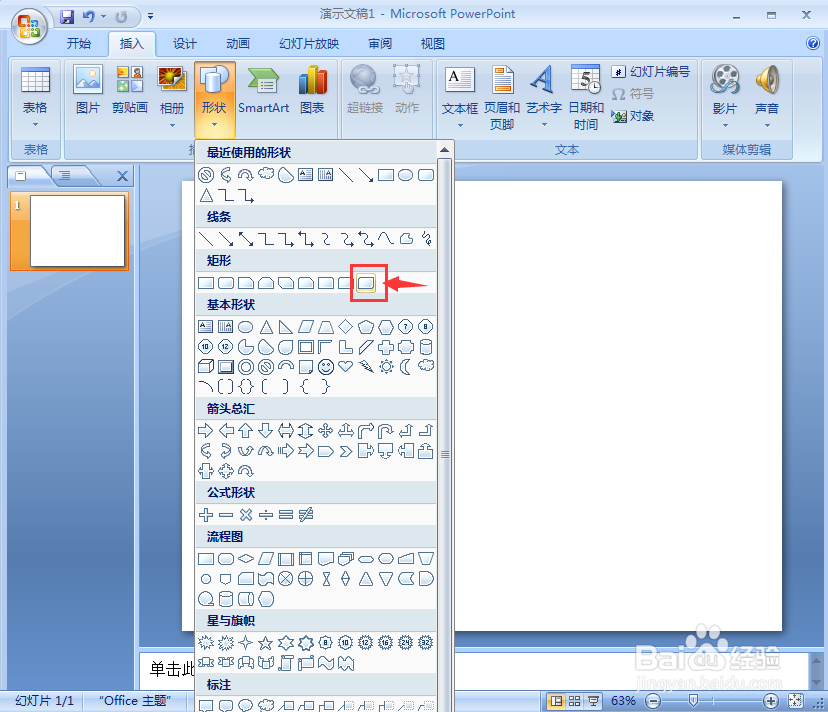Switch to the 设计 tab
Screen dimensions: 828x712
pos(184,44)
